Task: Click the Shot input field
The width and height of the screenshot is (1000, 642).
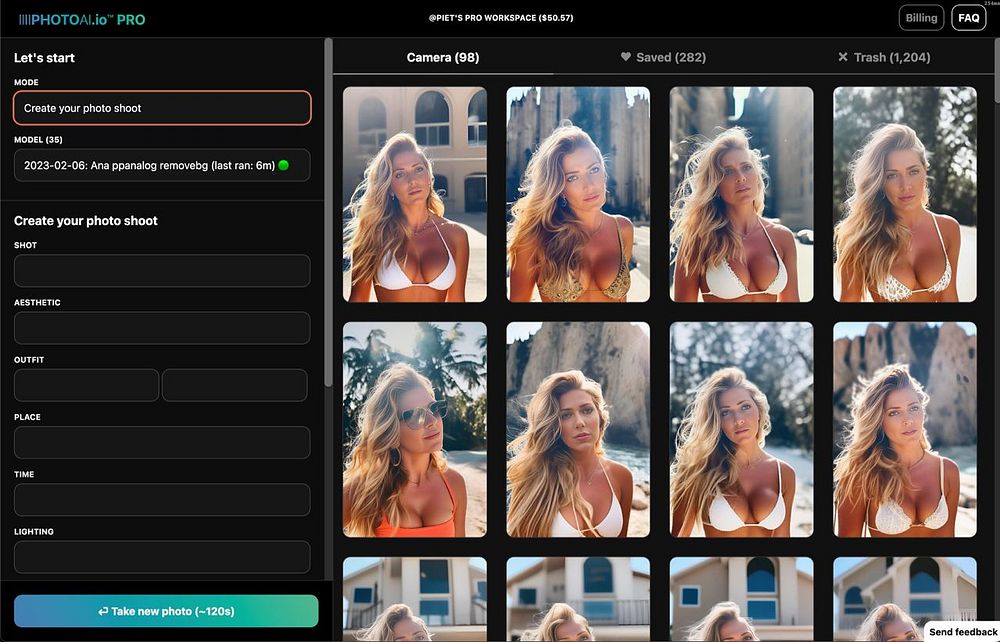Action: point(162,270)
